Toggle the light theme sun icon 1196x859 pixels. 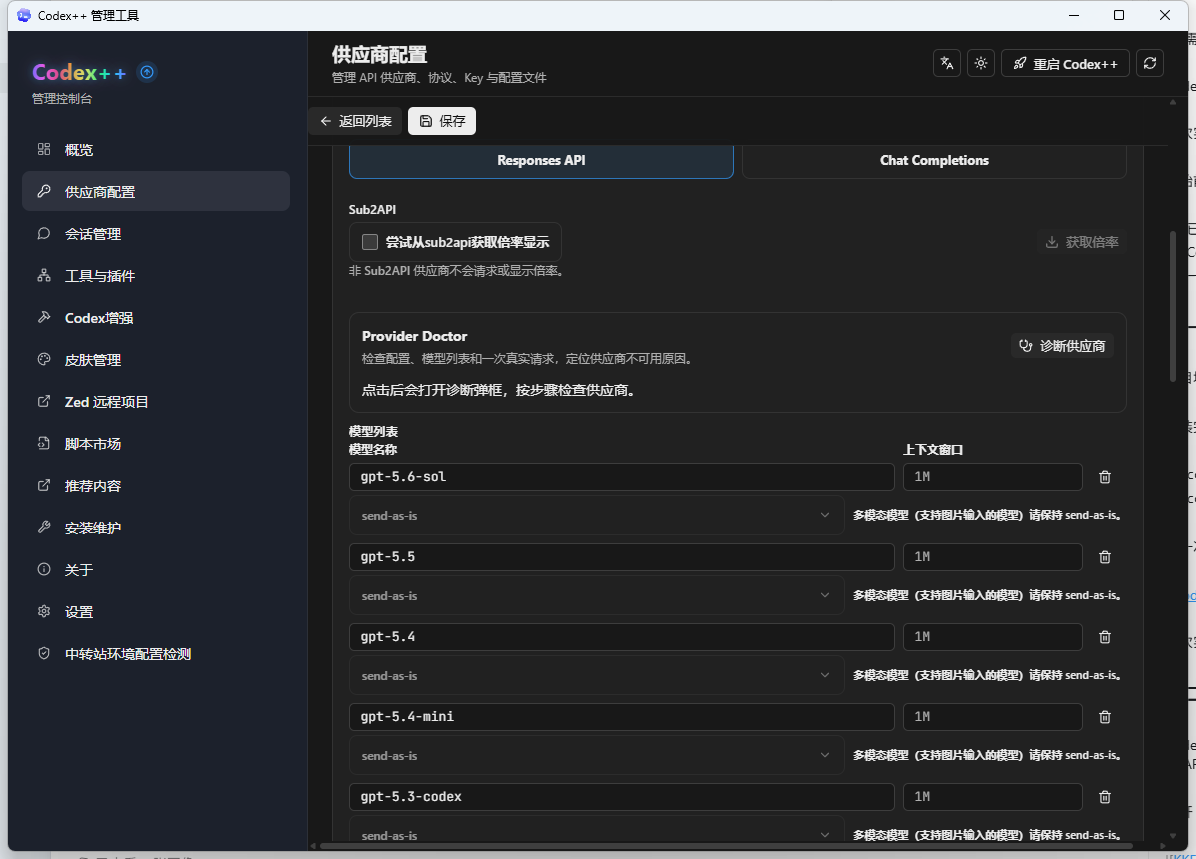point(981,63)
